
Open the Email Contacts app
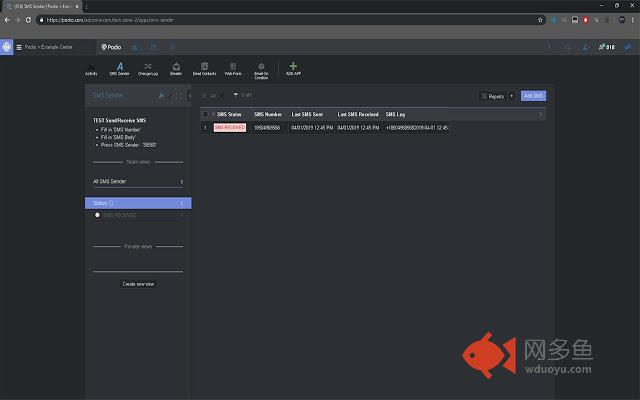(x=204, y=68)
